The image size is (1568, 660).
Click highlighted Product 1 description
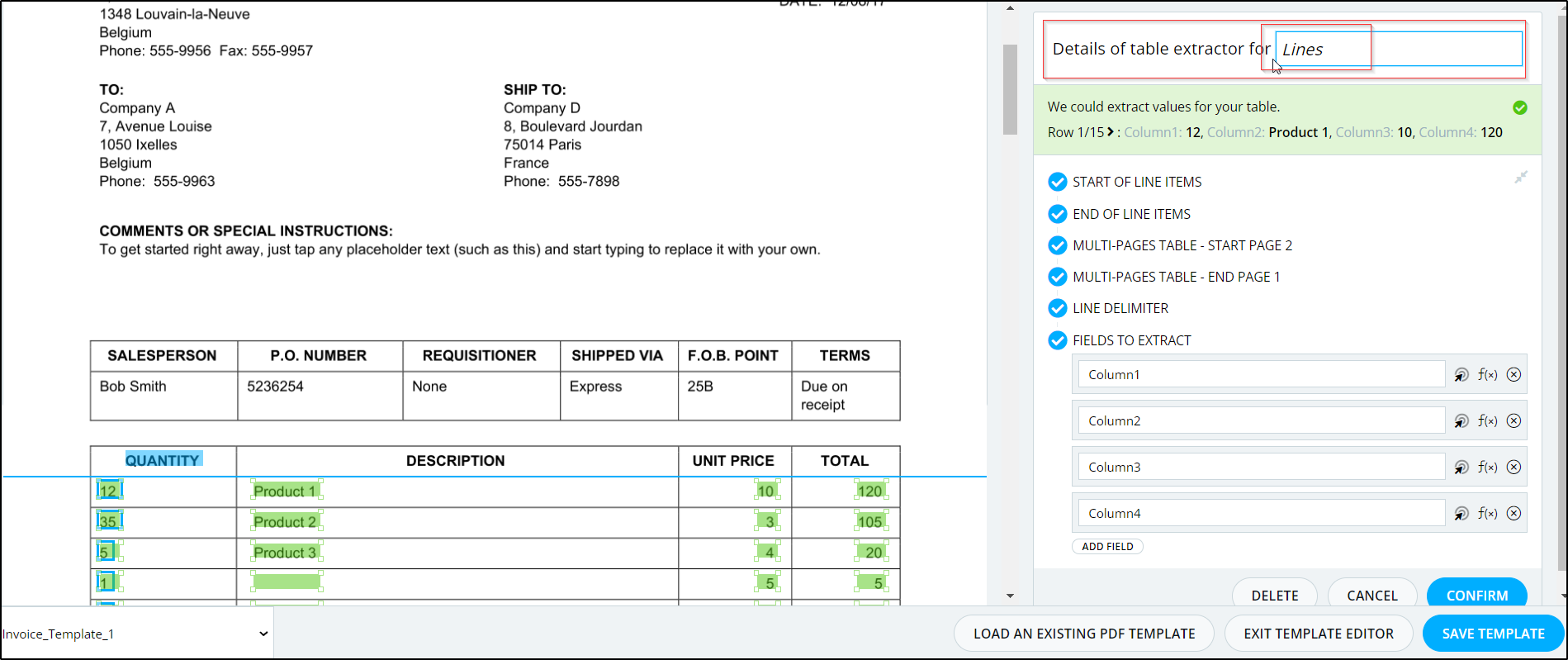pyautogui.click(x=285, y=491)
